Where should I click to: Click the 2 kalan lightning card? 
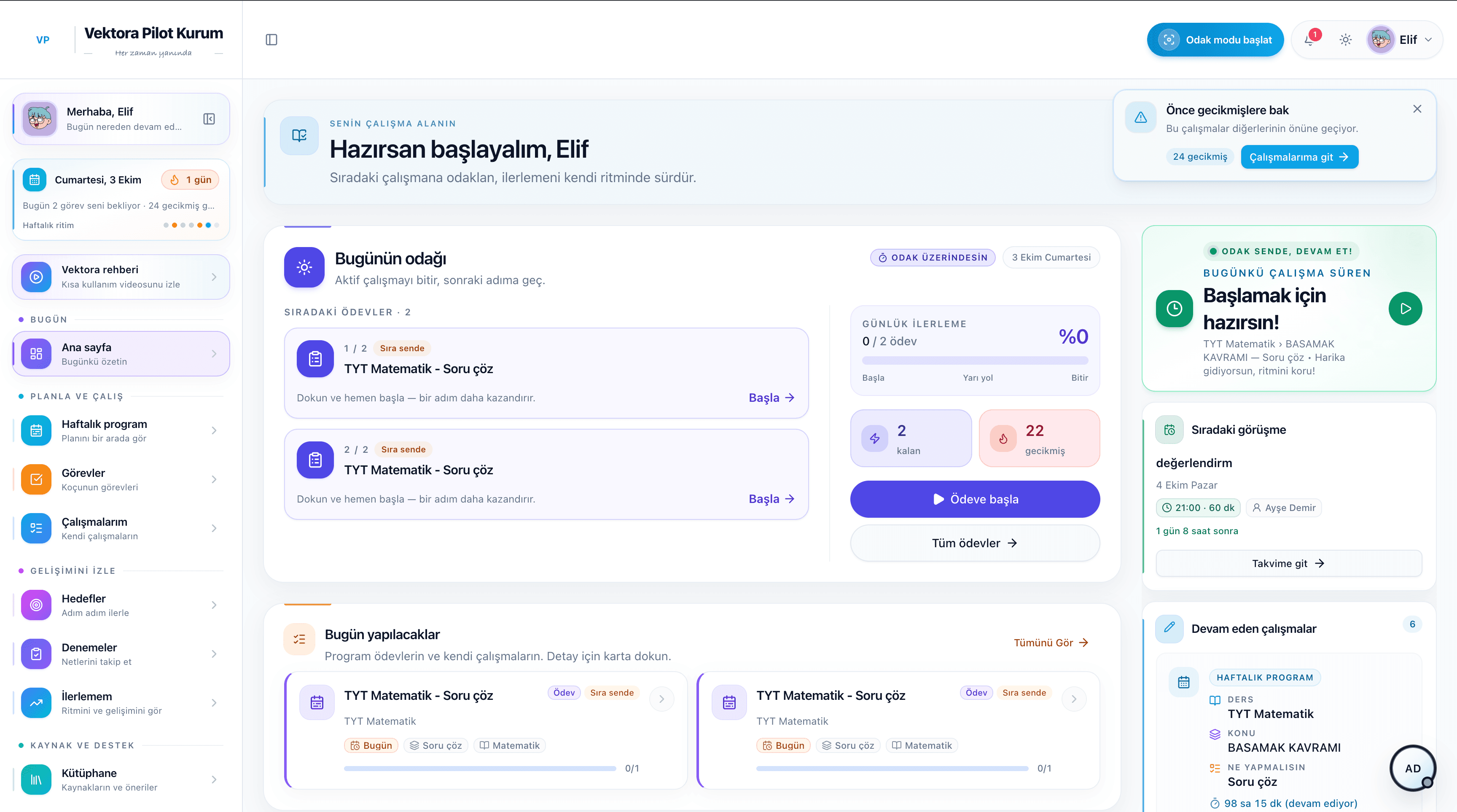pos(911,438)
